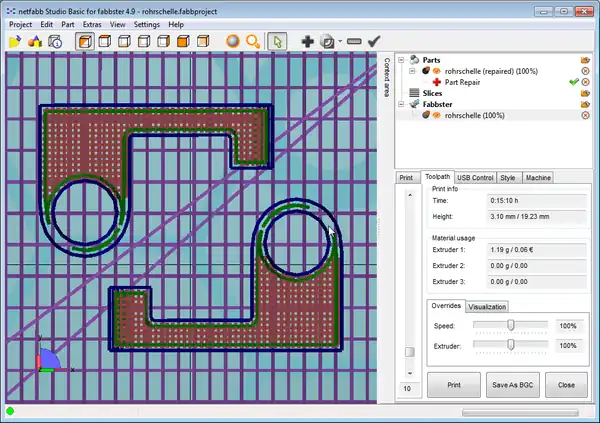Toggle the green arrow selection mode
Screen dimensions: 600x423
pyautogui.click(x=279, y=41)
